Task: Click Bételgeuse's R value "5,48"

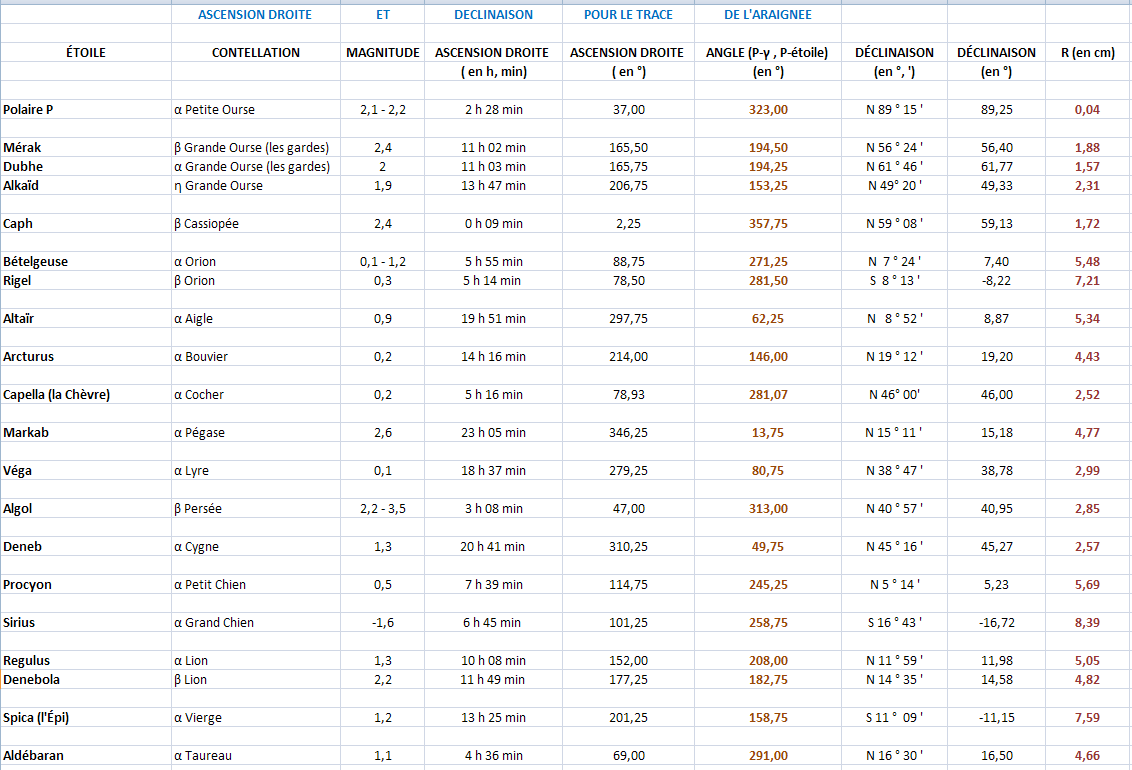Action: tap(1087, 262)
